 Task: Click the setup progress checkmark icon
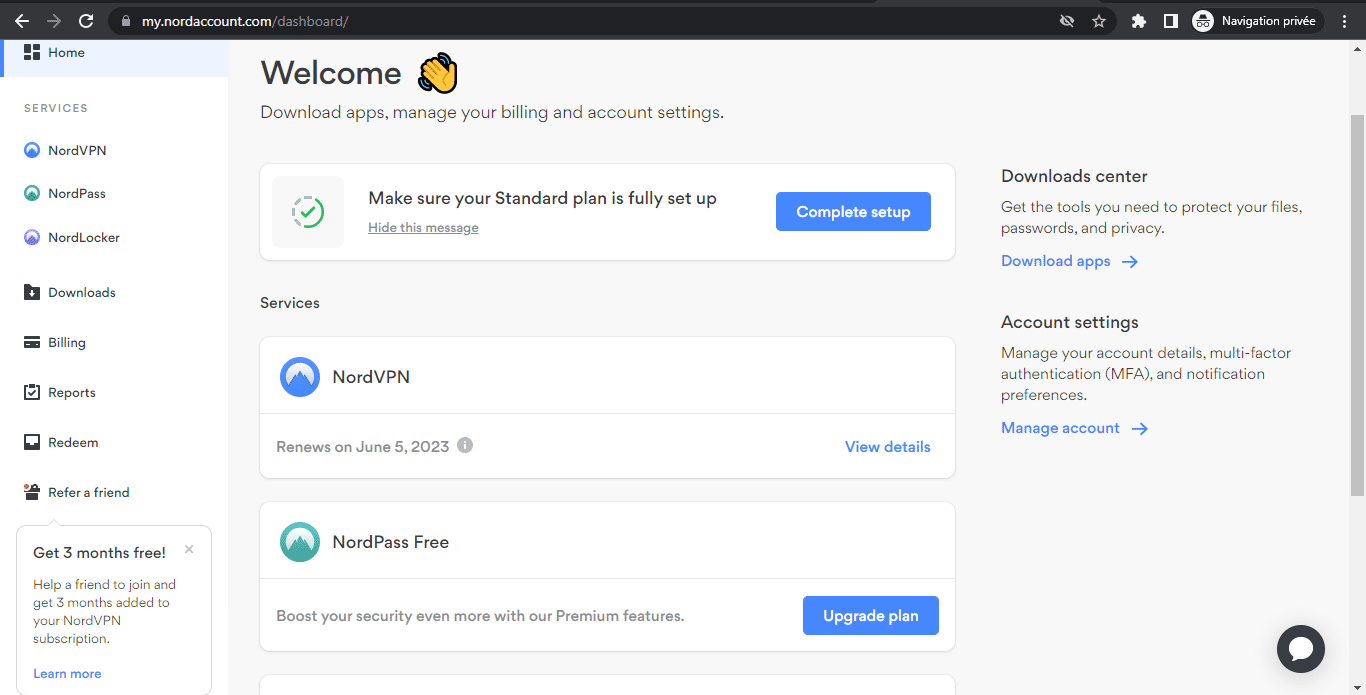308,212
